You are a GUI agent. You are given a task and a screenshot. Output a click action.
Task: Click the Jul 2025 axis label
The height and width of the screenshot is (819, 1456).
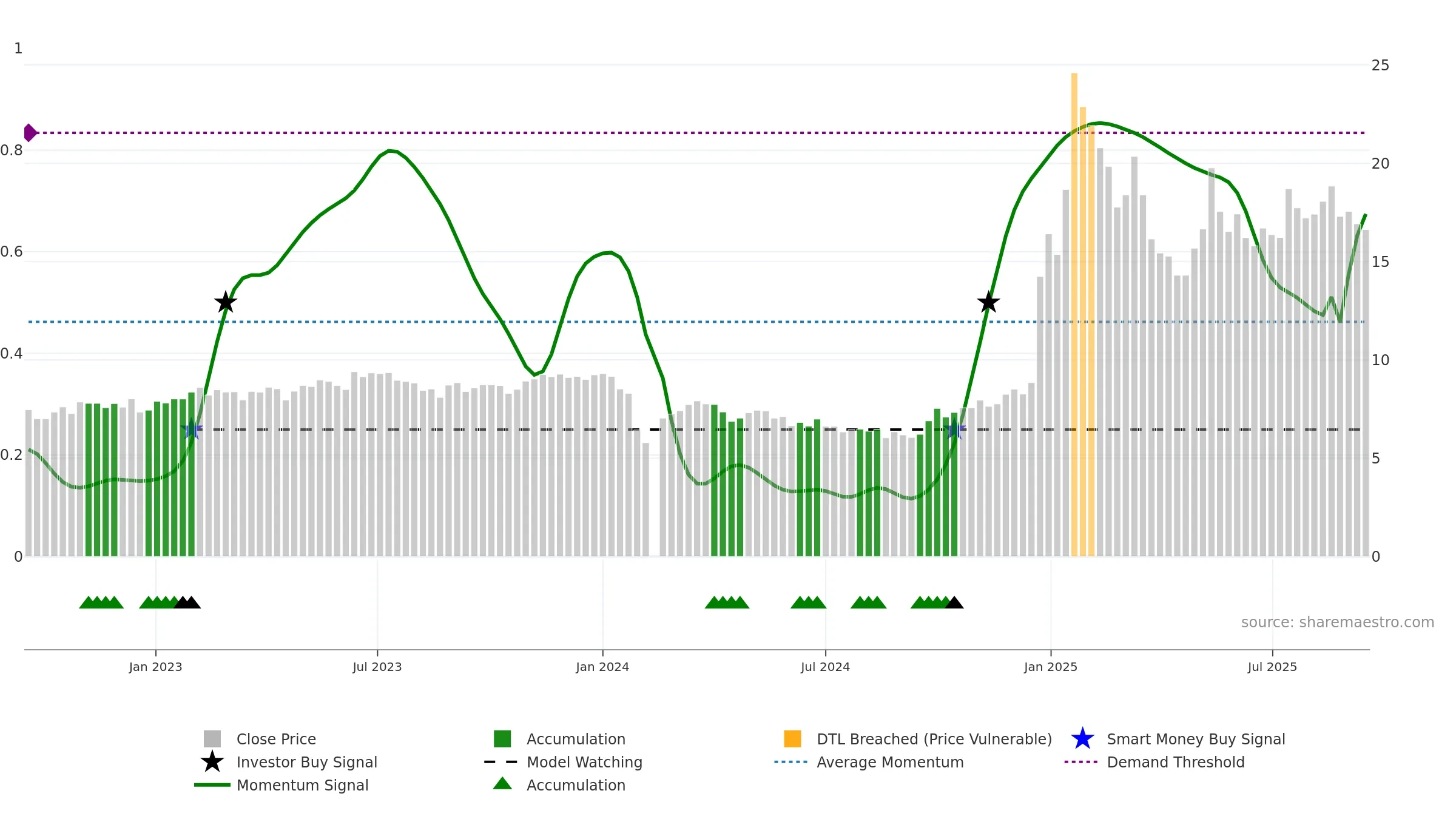(x=1272, y=667)
